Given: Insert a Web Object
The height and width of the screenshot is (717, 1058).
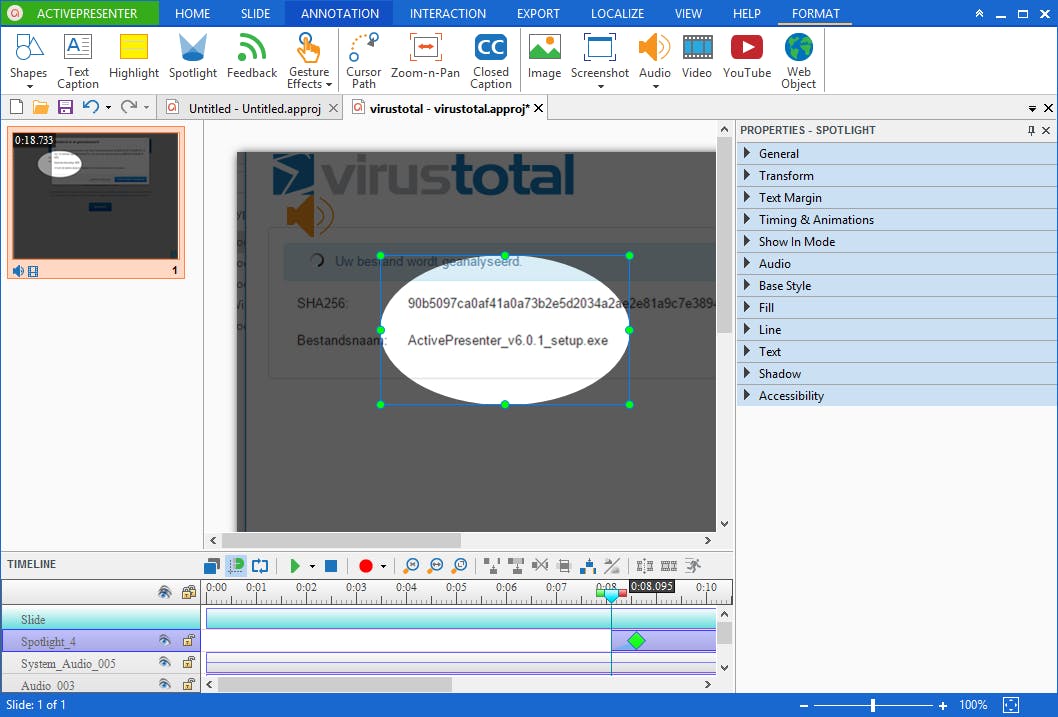Looking at the screenshot, I should 798,59.
